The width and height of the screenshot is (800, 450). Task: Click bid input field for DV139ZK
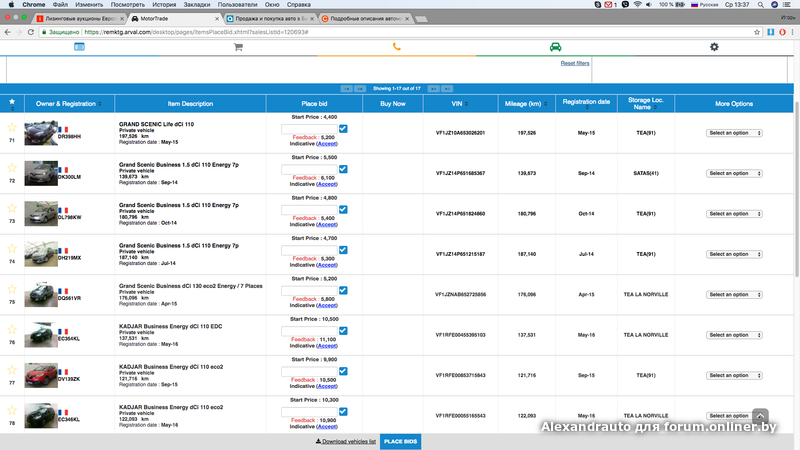tap(309, 371)
